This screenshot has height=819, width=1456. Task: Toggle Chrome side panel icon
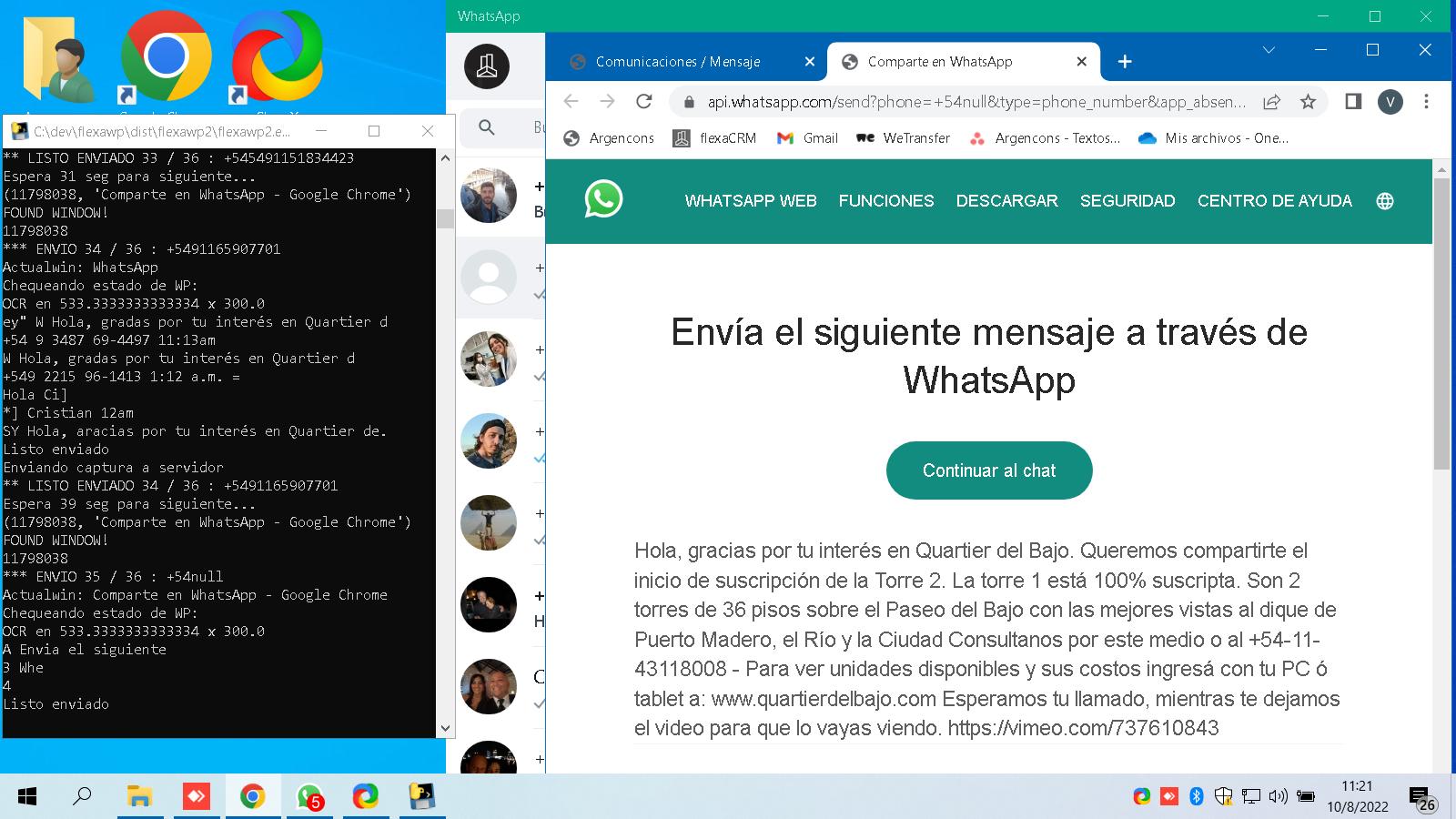1353,101
